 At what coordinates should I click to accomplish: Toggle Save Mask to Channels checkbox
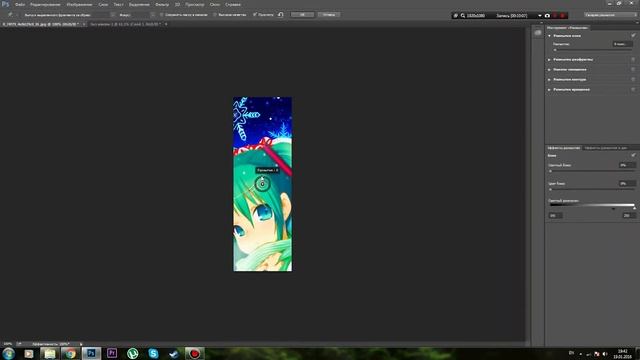pyautogui.click(x=162, y=15)
